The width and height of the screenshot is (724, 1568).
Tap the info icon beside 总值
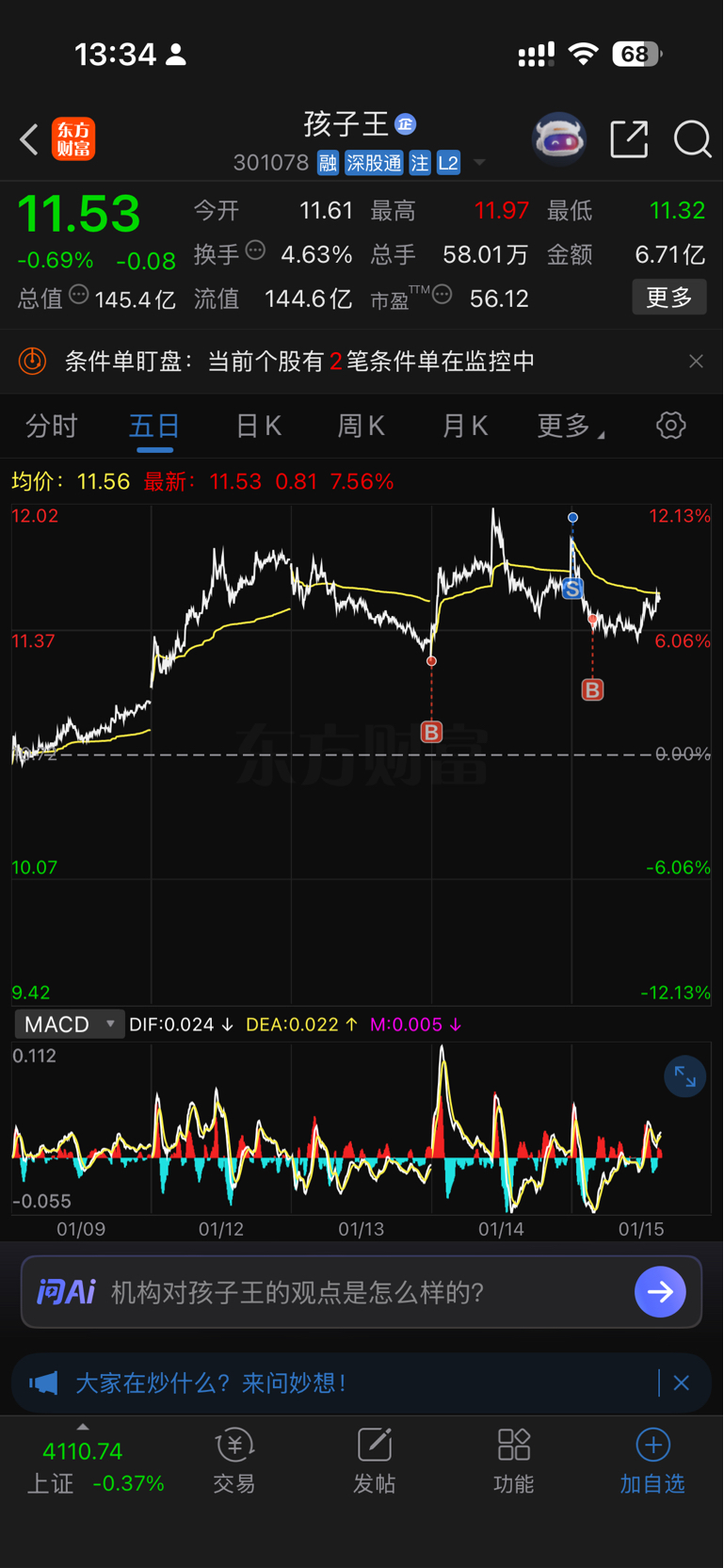coord(79,295)
